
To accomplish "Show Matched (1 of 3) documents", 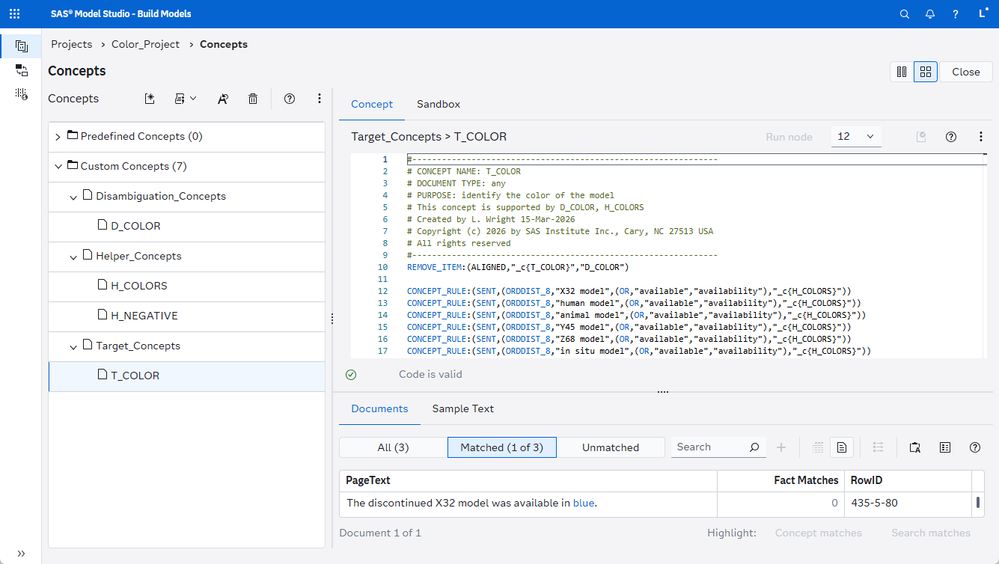I will [x=502, y=447].
